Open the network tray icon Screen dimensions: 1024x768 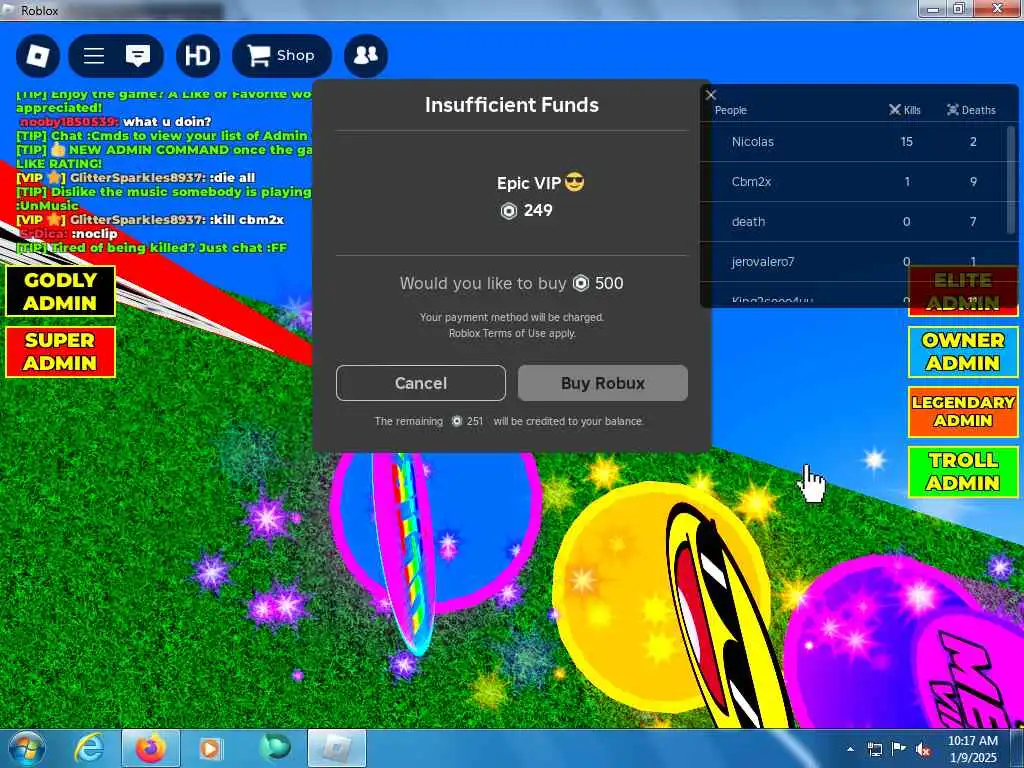(874, 749)
